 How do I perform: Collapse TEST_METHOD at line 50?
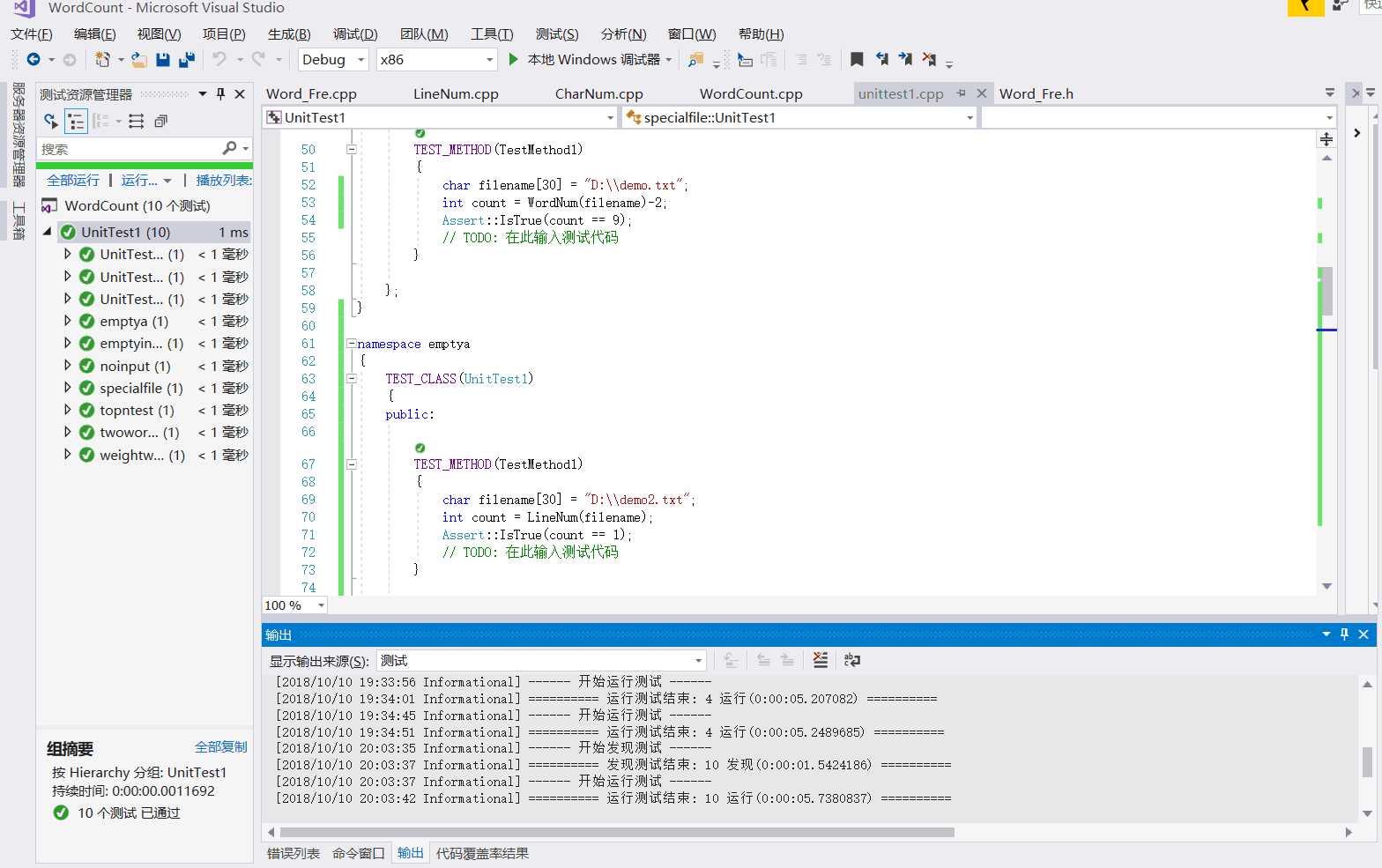[x=352, y=150]
